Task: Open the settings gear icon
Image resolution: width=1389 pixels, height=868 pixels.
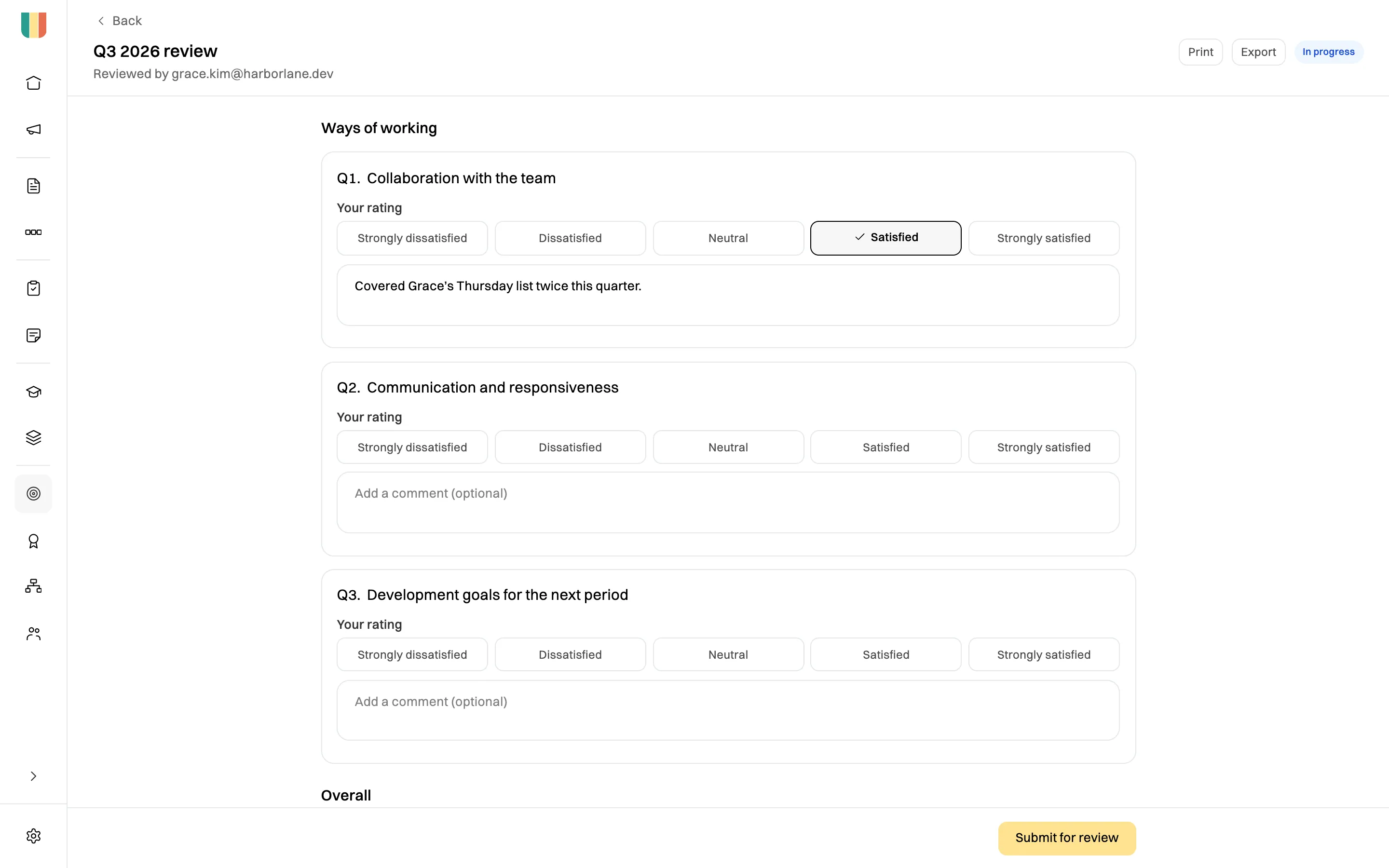Action: [x=33, y=836]
